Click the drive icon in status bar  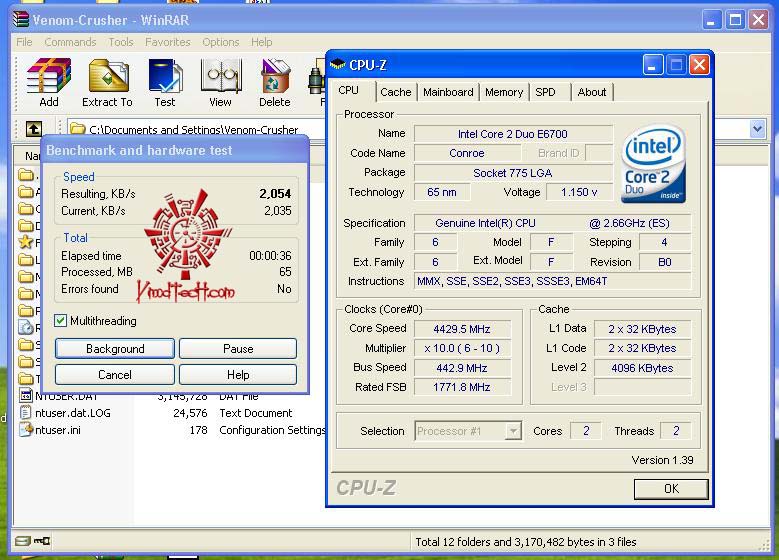pos(22,541)
